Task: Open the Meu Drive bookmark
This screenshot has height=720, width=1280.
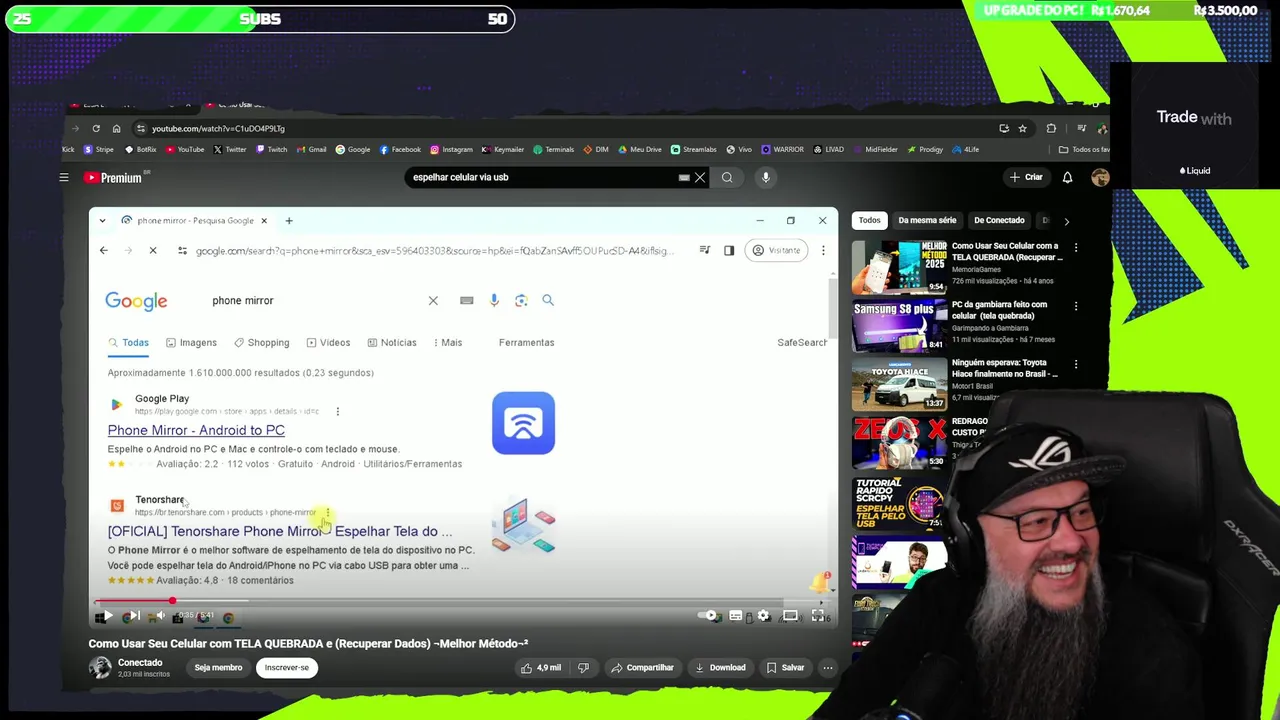Action: click(640, 149)
